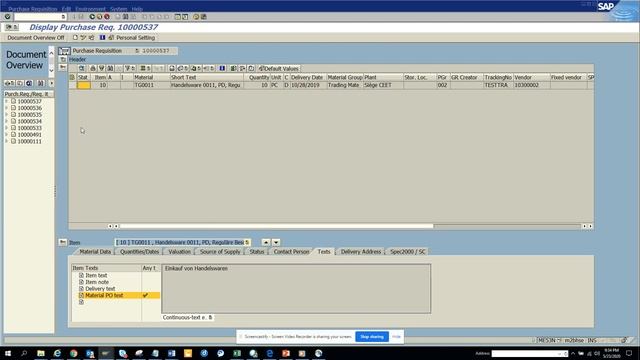The width and height of the screenshot is (640, 360).
Task: Click the Item note document icon
Action: 81,282
